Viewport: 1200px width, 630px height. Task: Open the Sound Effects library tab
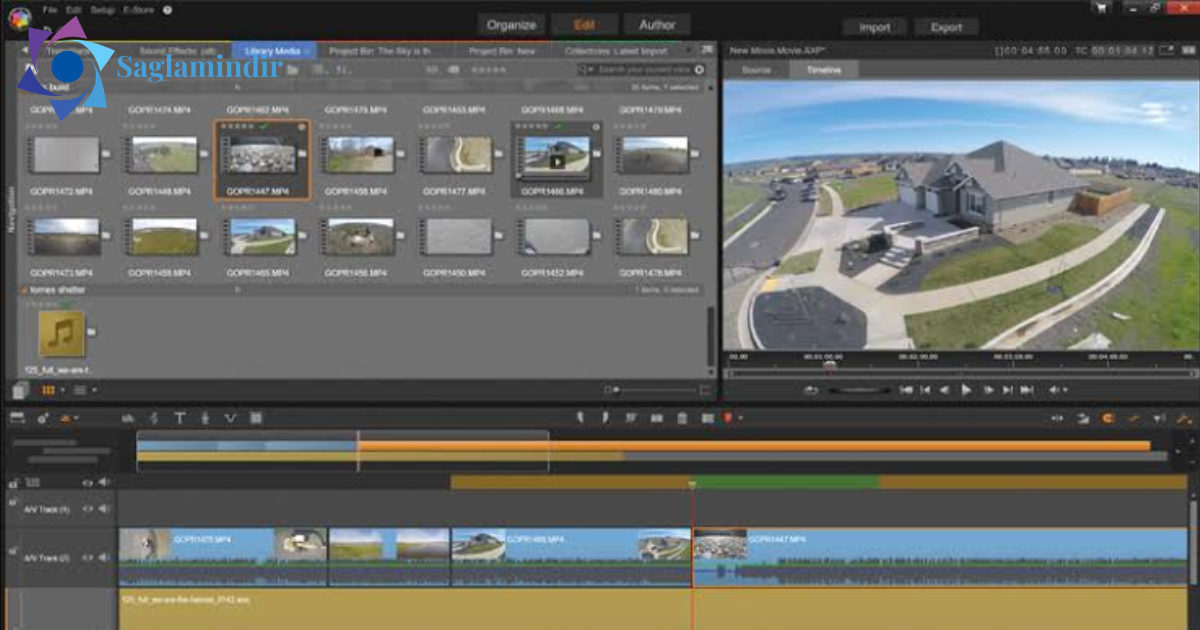[178, 50]
